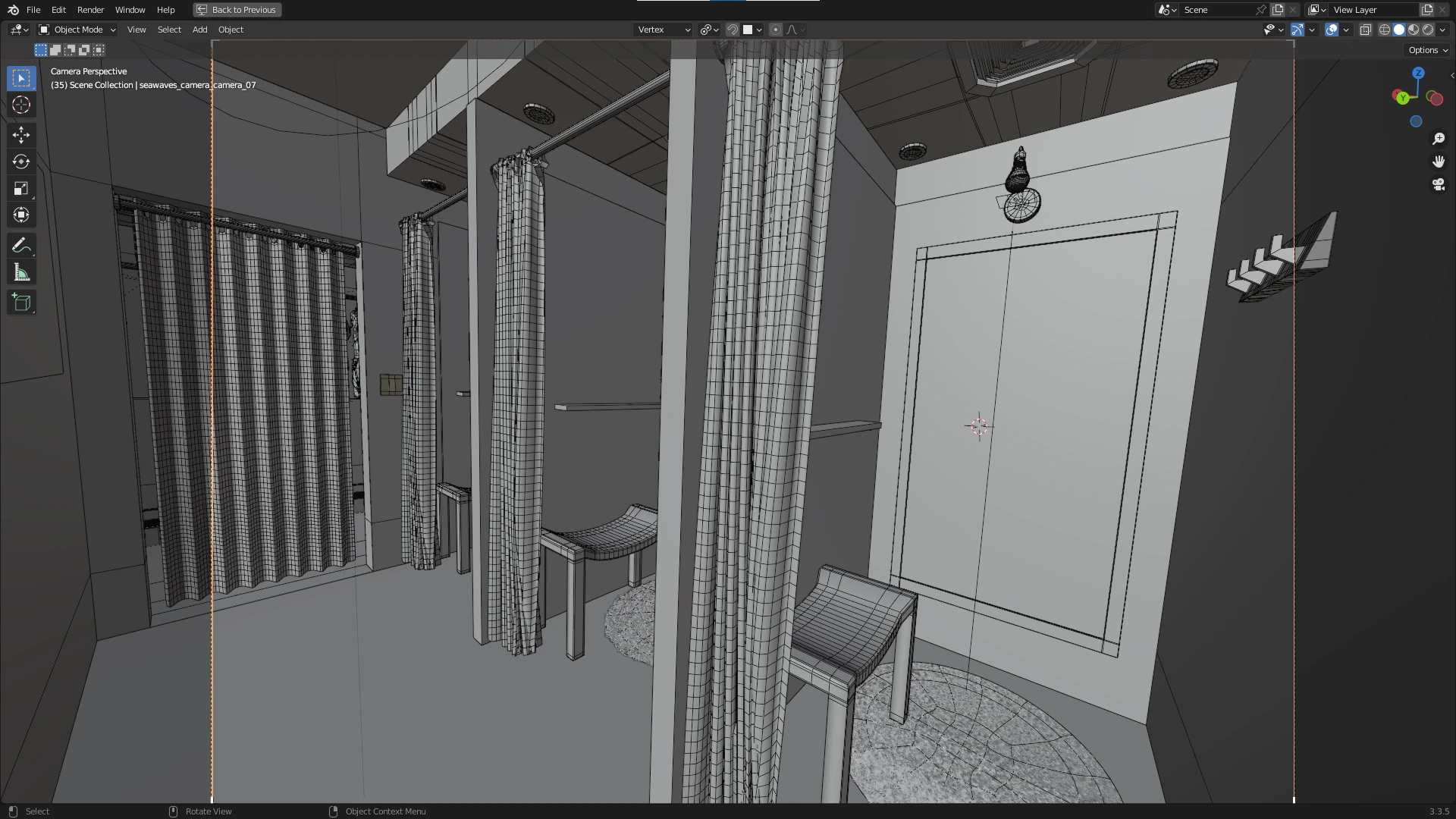The image size is (1456, 819).
Task: Open the Window menu
Action: point(130,10)
